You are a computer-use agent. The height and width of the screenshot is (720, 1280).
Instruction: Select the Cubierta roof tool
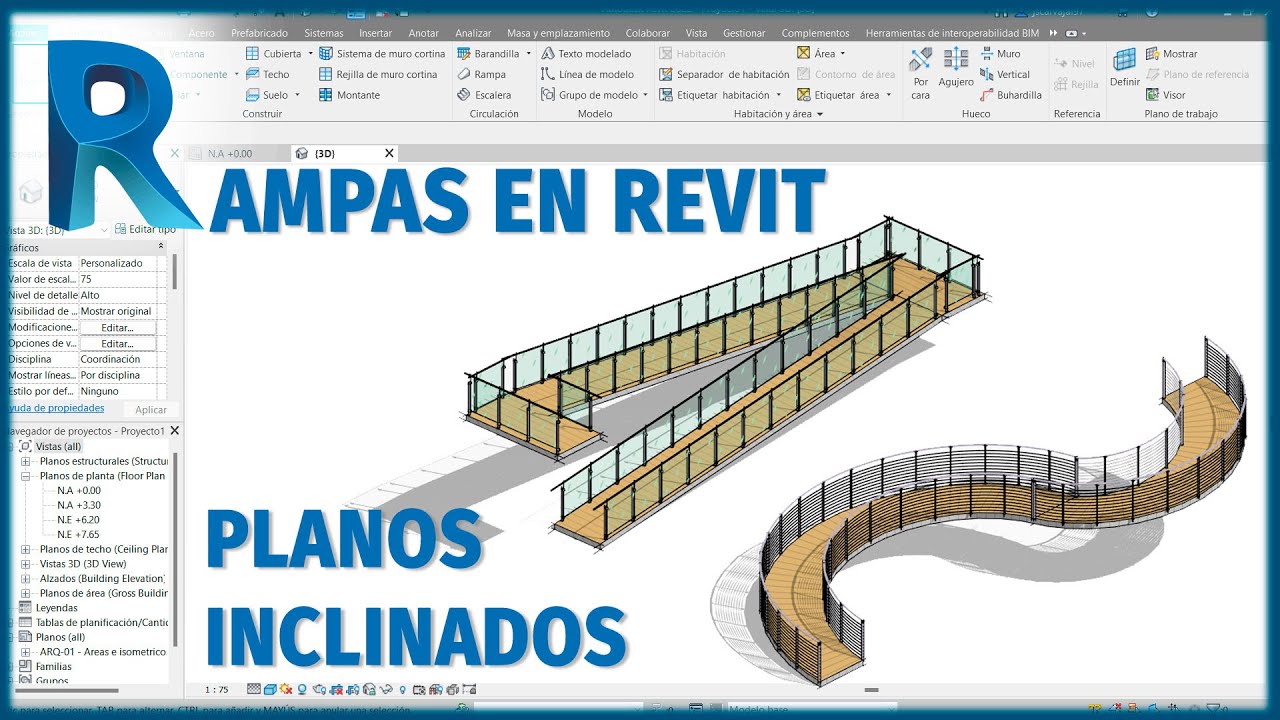273,54
